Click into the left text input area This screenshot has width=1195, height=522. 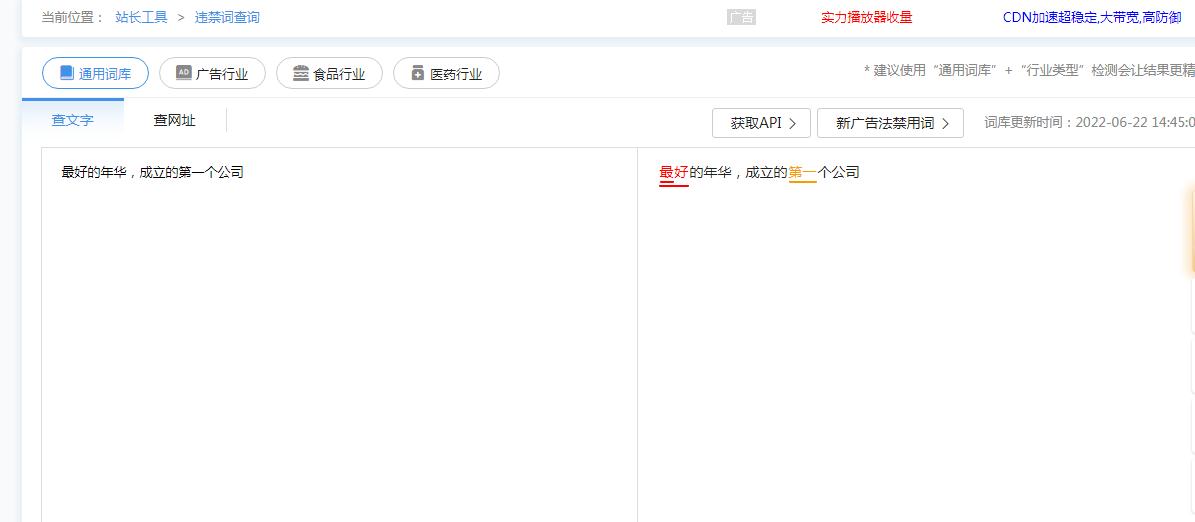339,335
